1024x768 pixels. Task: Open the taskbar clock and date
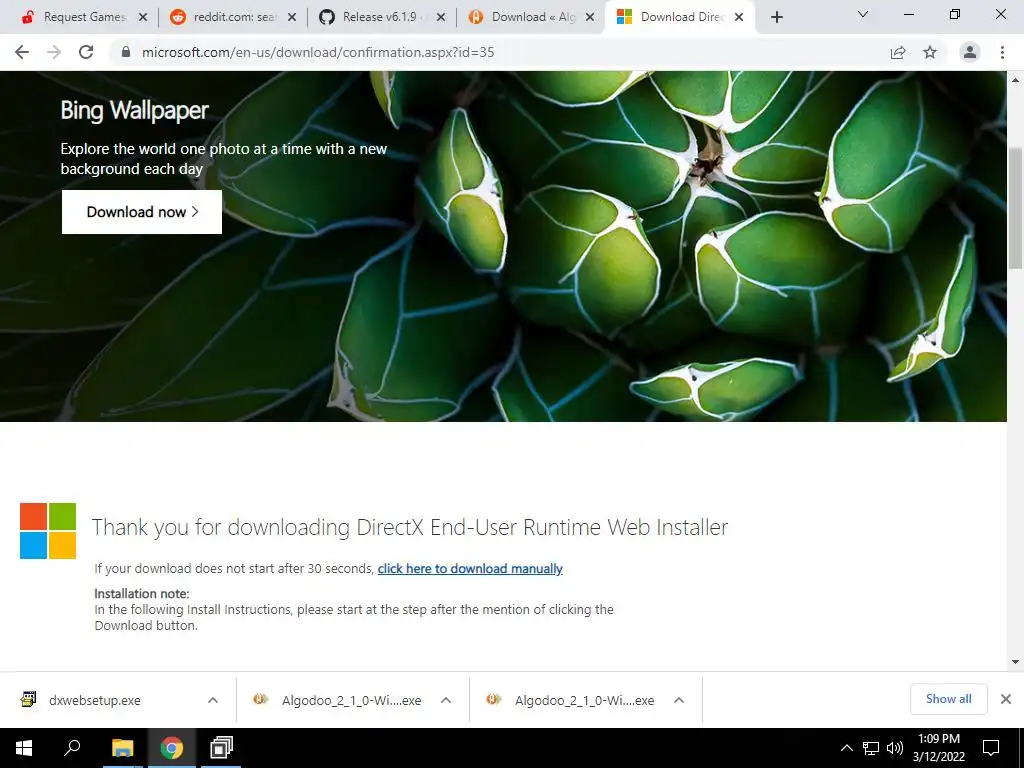point(939,748)
